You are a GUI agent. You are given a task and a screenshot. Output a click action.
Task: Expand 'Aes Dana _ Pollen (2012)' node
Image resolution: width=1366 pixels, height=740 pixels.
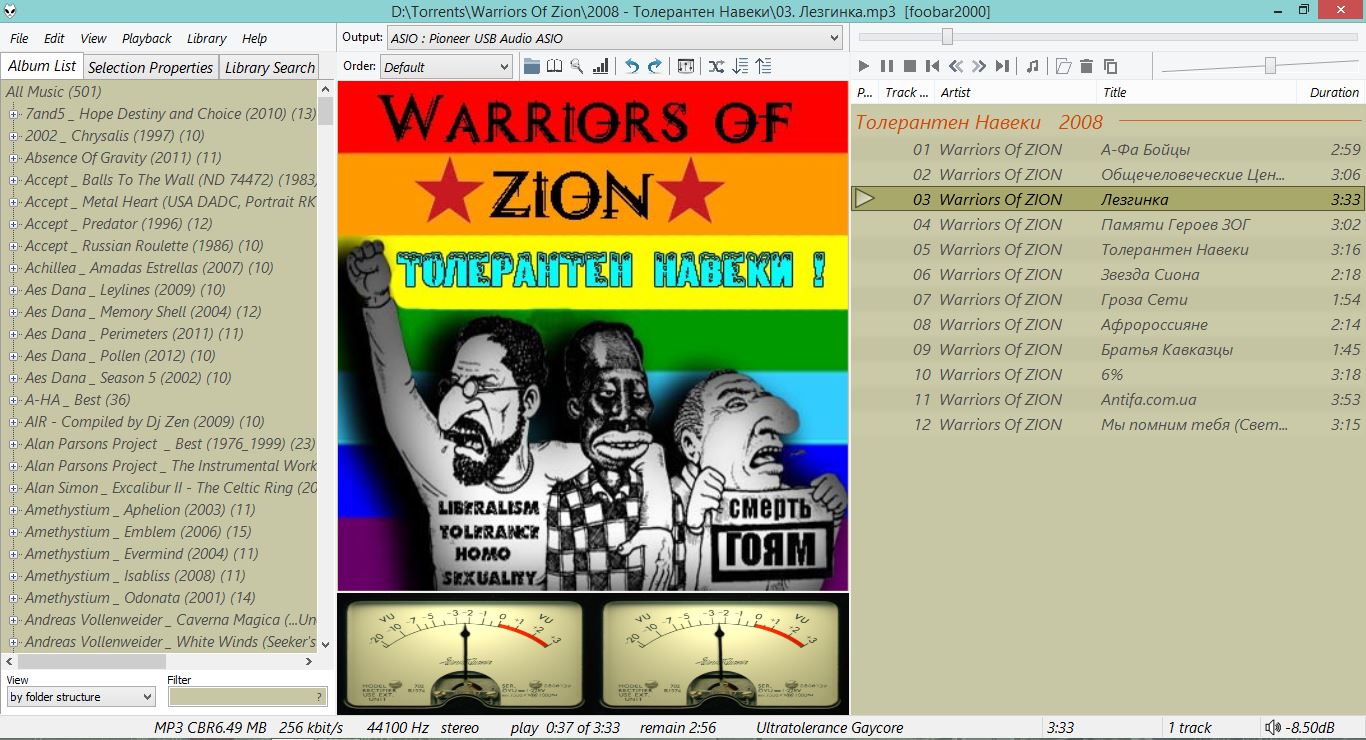[14, 356]
